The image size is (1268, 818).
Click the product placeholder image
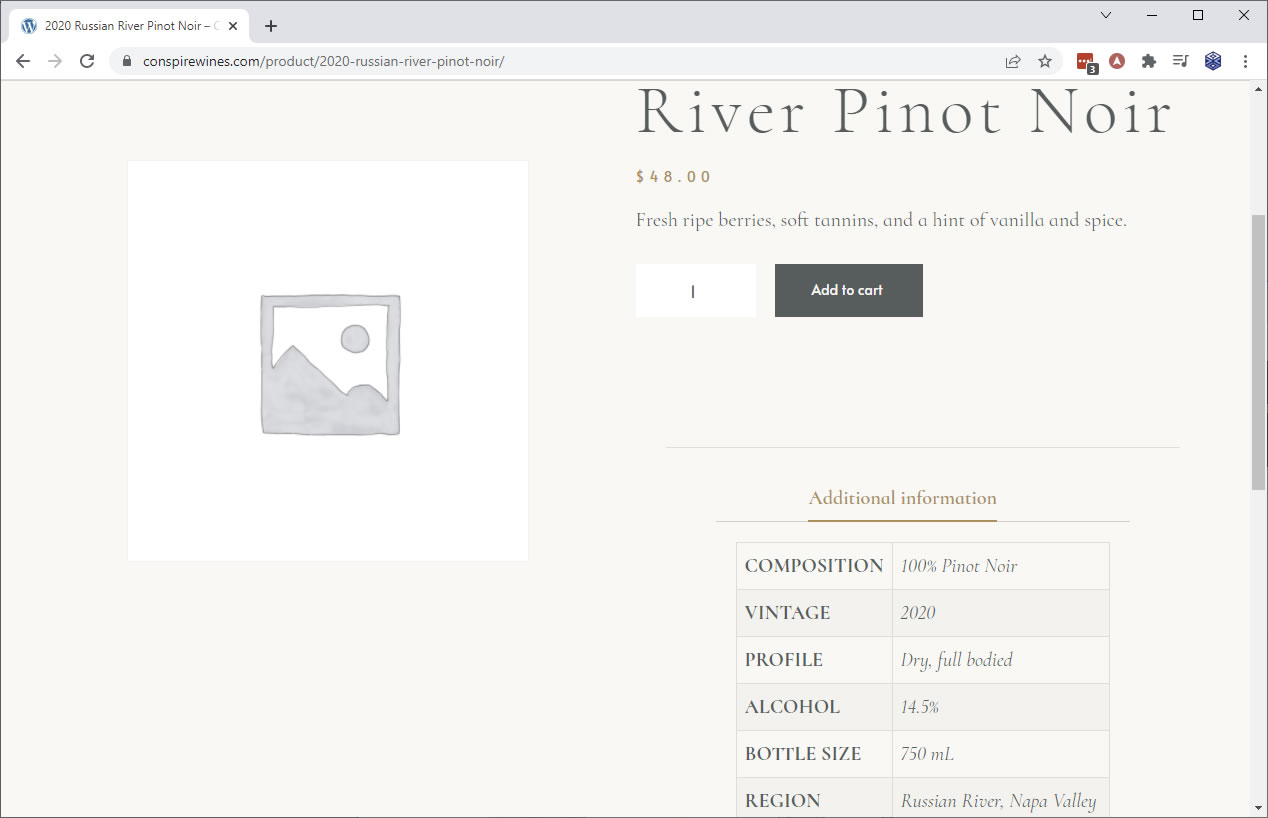tap(328, 361)
